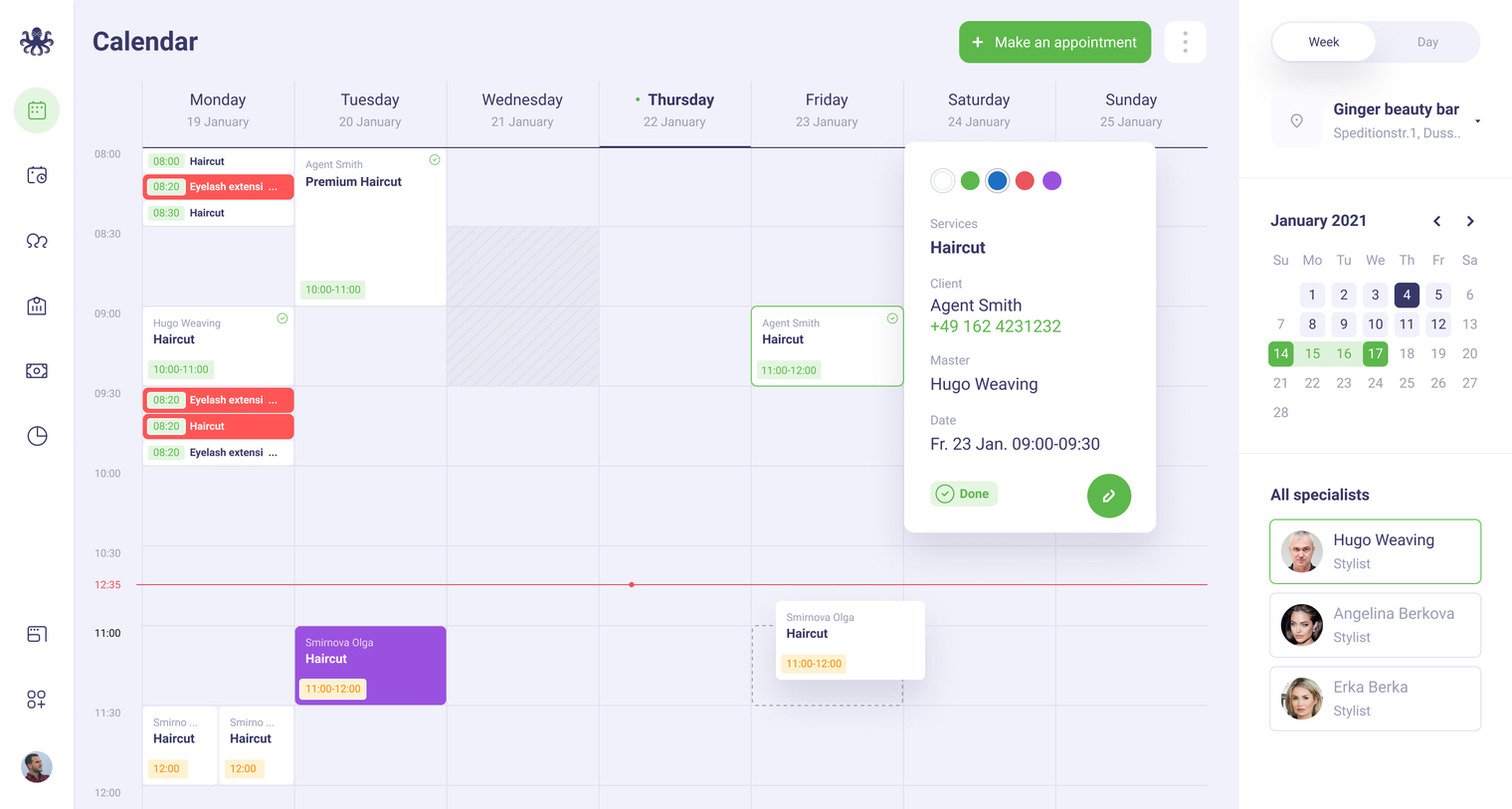Open the calendar view sidebar icon
Viewport: 1512px width, 809px height.
37,110
